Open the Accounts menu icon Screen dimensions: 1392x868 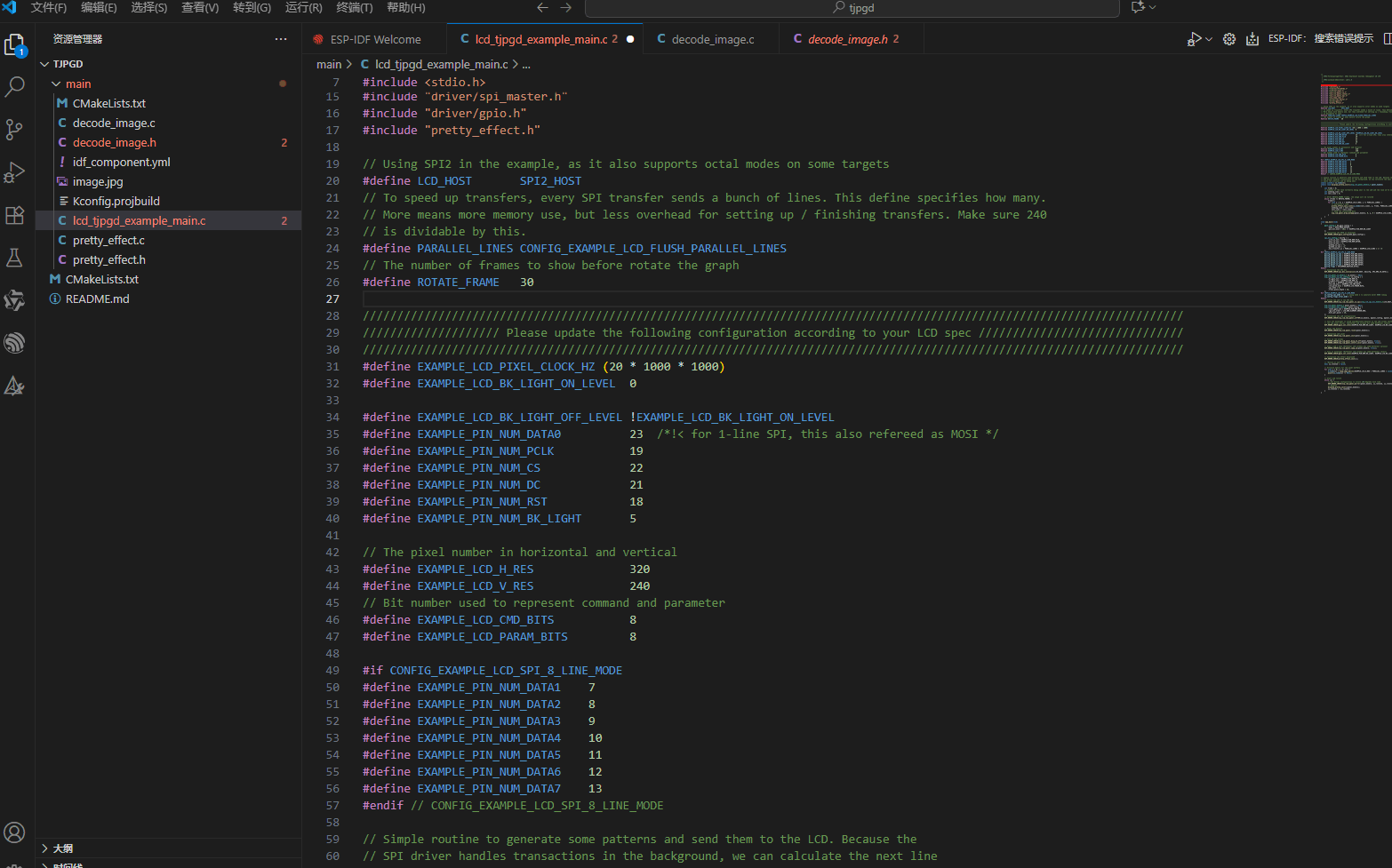coord(15,832)
